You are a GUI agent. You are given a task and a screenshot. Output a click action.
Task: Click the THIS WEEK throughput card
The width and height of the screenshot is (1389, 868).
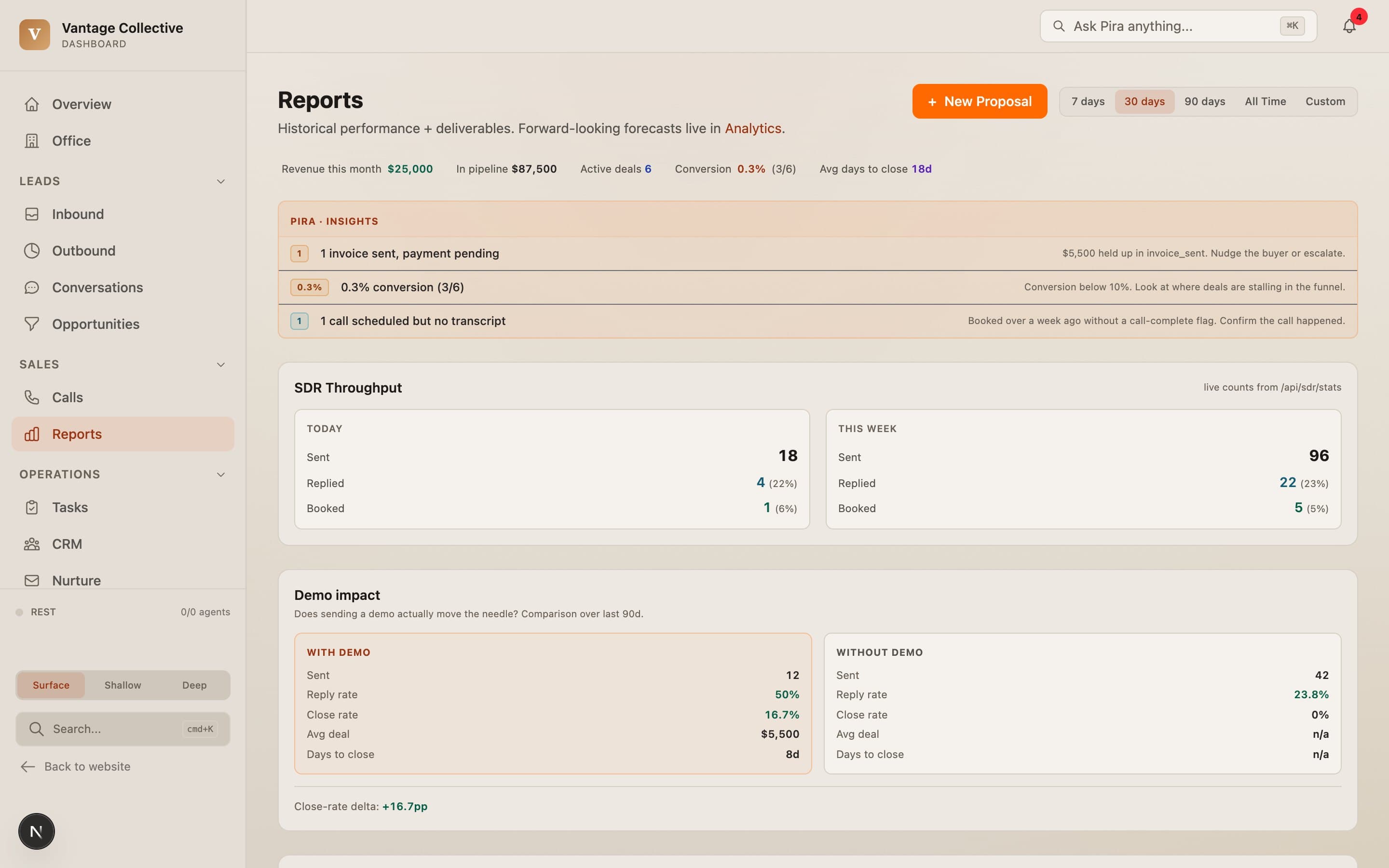pos(1083,469)
